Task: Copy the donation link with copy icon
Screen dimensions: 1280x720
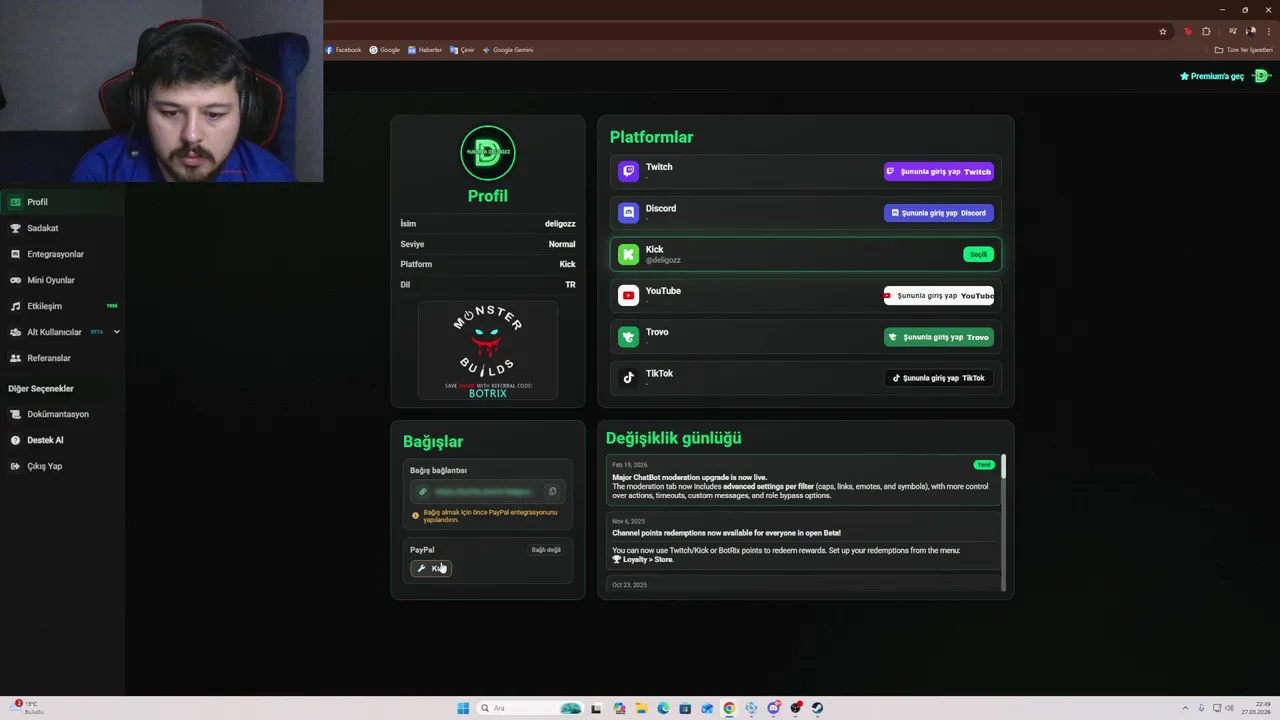Action: [x=552, y=491]
